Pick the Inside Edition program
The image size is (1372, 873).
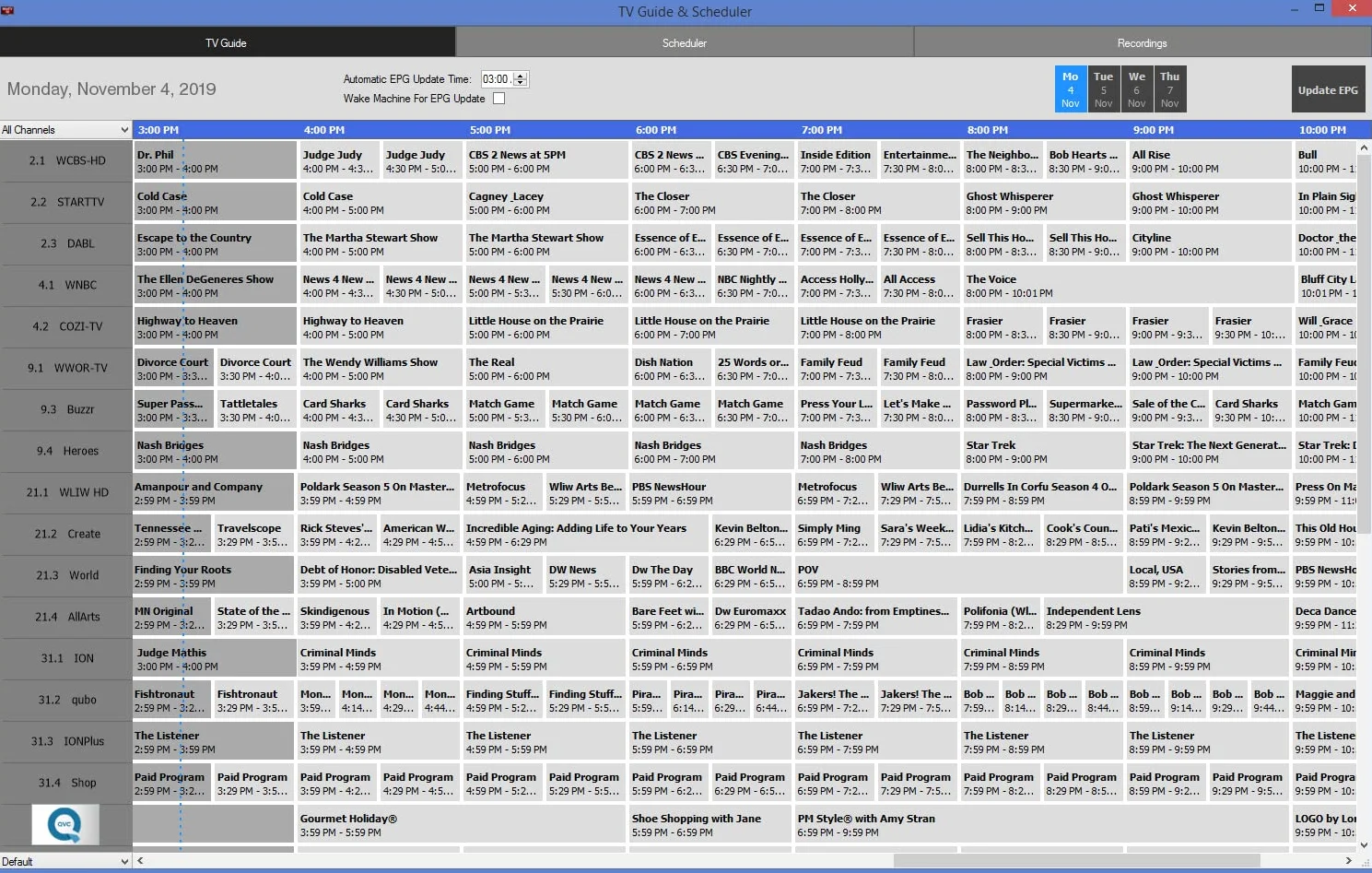coord(838,160)
